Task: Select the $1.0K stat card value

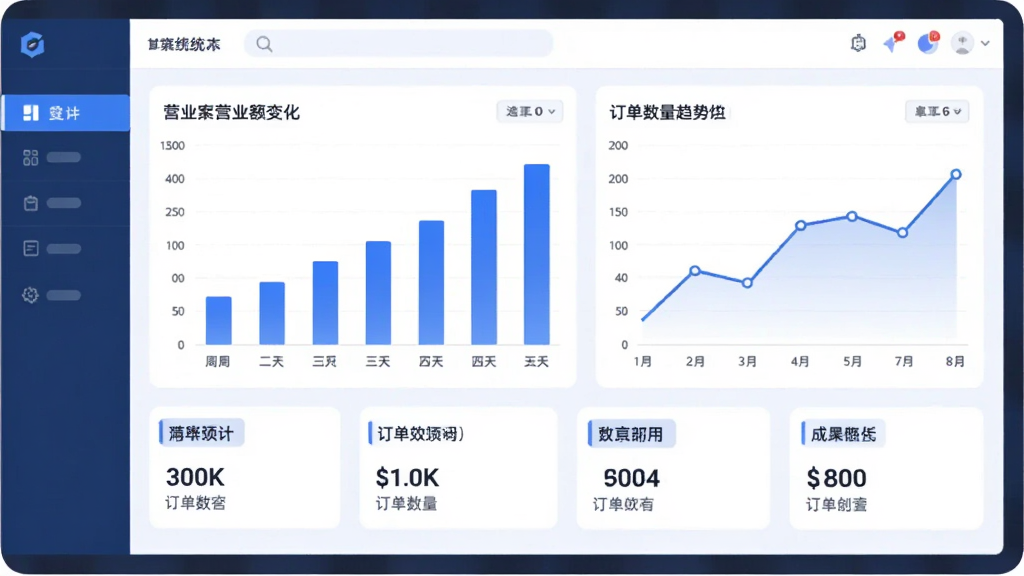Action: (x=407, y=478)
